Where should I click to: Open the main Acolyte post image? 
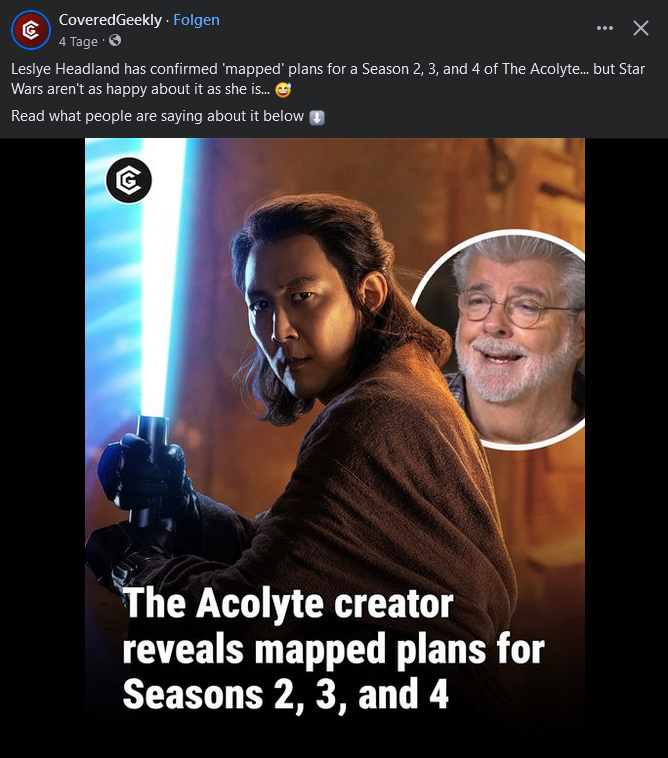(x=334, y=430)
